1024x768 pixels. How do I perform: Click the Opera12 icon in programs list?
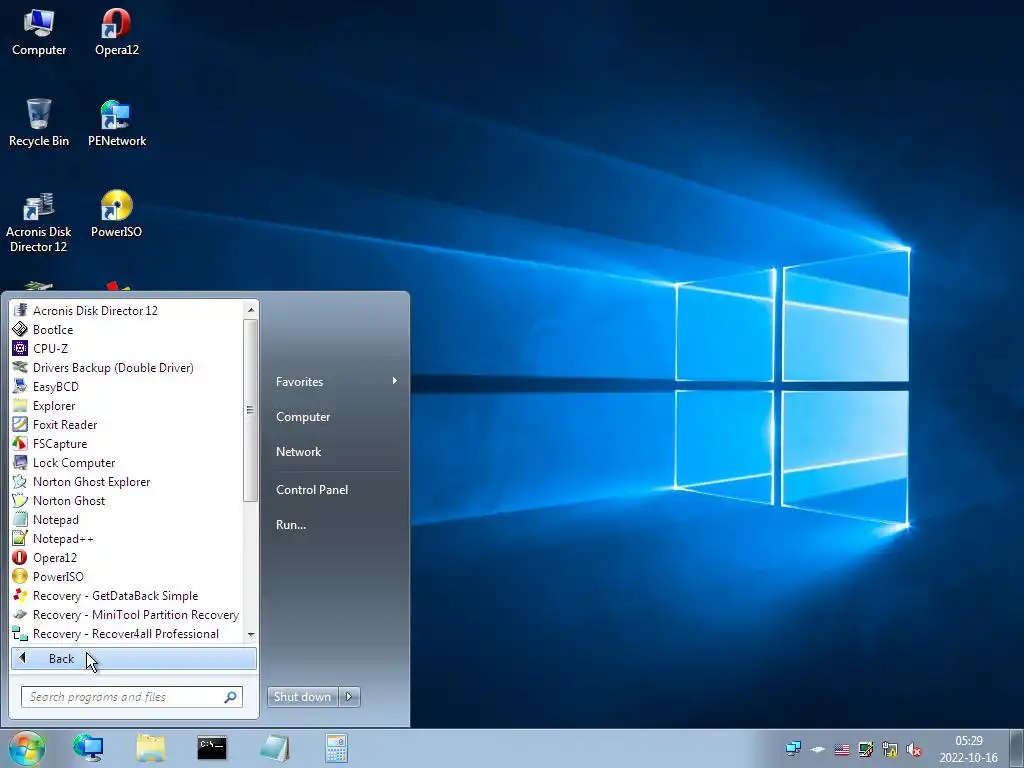[20, 557]
